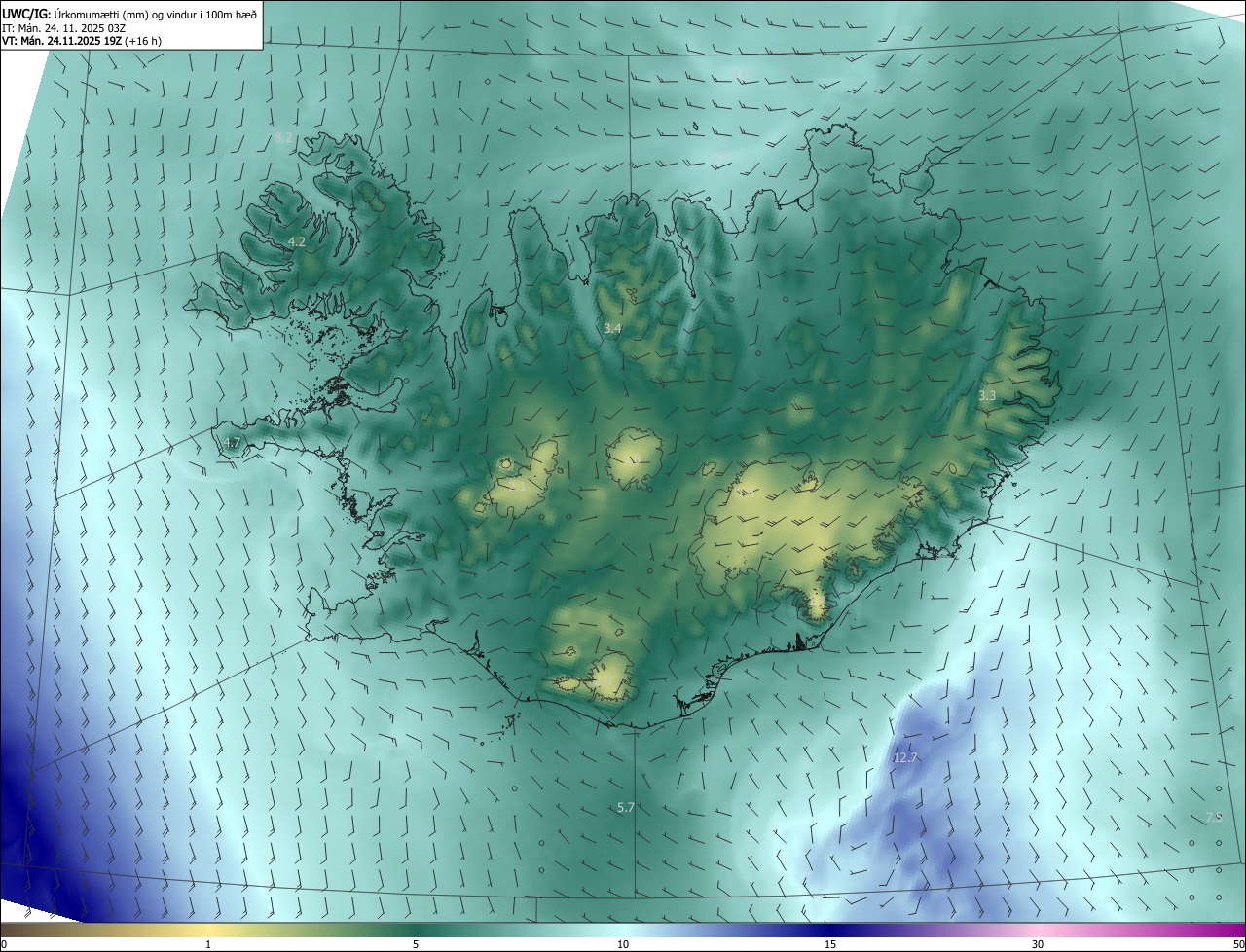The height and width of the screenshot is (952, 1246).
Task: Click the 50 tick on the color scale
Action: tap(1238, 944)
